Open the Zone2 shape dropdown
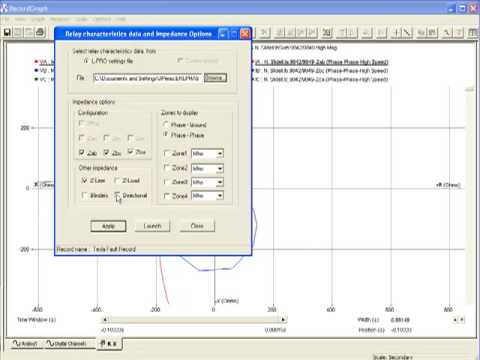This screenshot has width=480, height=360. pyautogui.click(x=220, y=168)
